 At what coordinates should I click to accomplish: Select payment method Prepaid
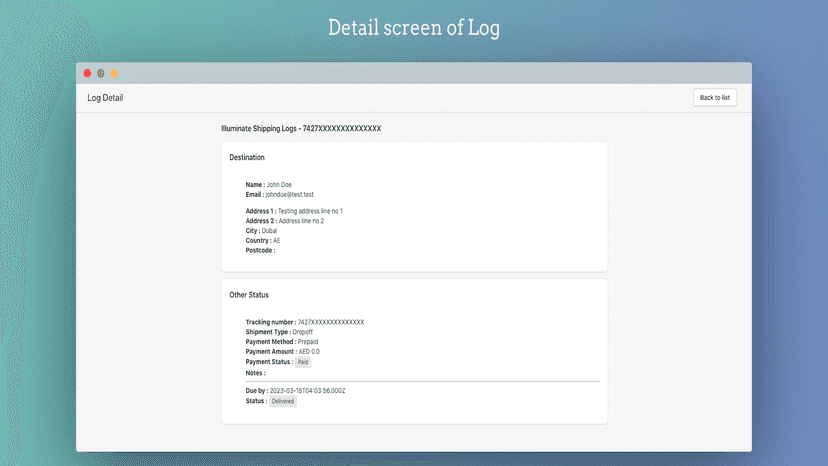click(x=308, y=342)
